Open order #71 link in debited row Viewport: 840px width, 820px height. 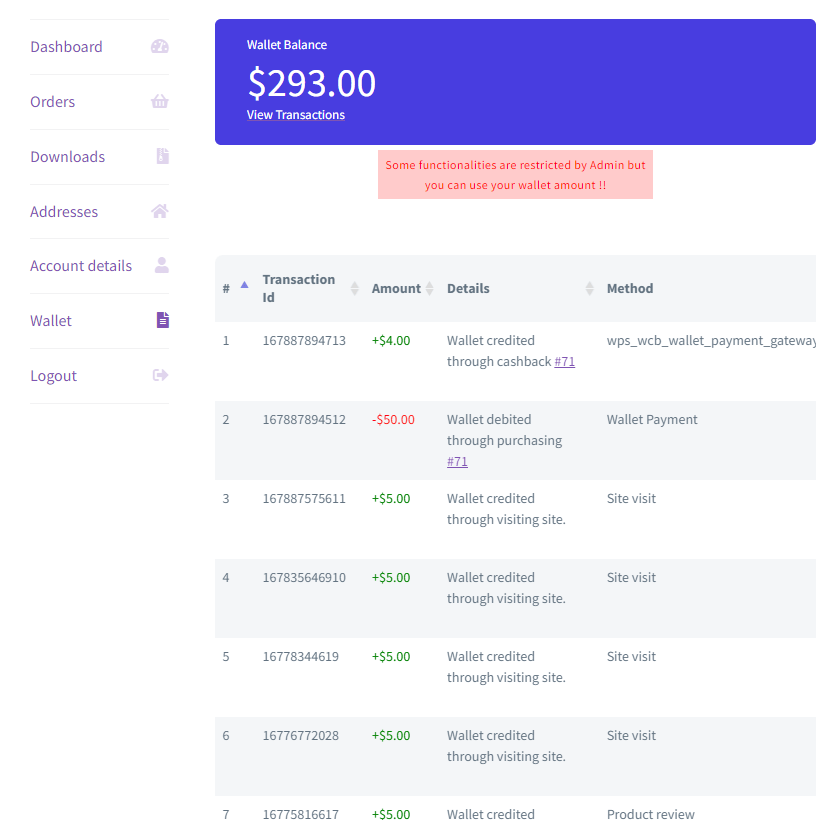pyautogui.click(x=457, y=461)
